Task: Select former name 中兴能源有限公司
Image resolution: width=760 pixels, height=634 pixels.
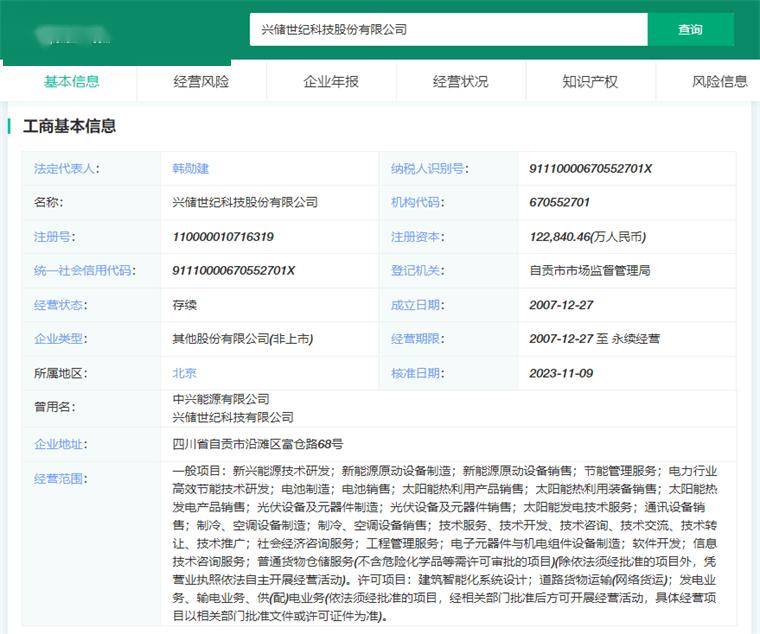Action: pos(221,399)
